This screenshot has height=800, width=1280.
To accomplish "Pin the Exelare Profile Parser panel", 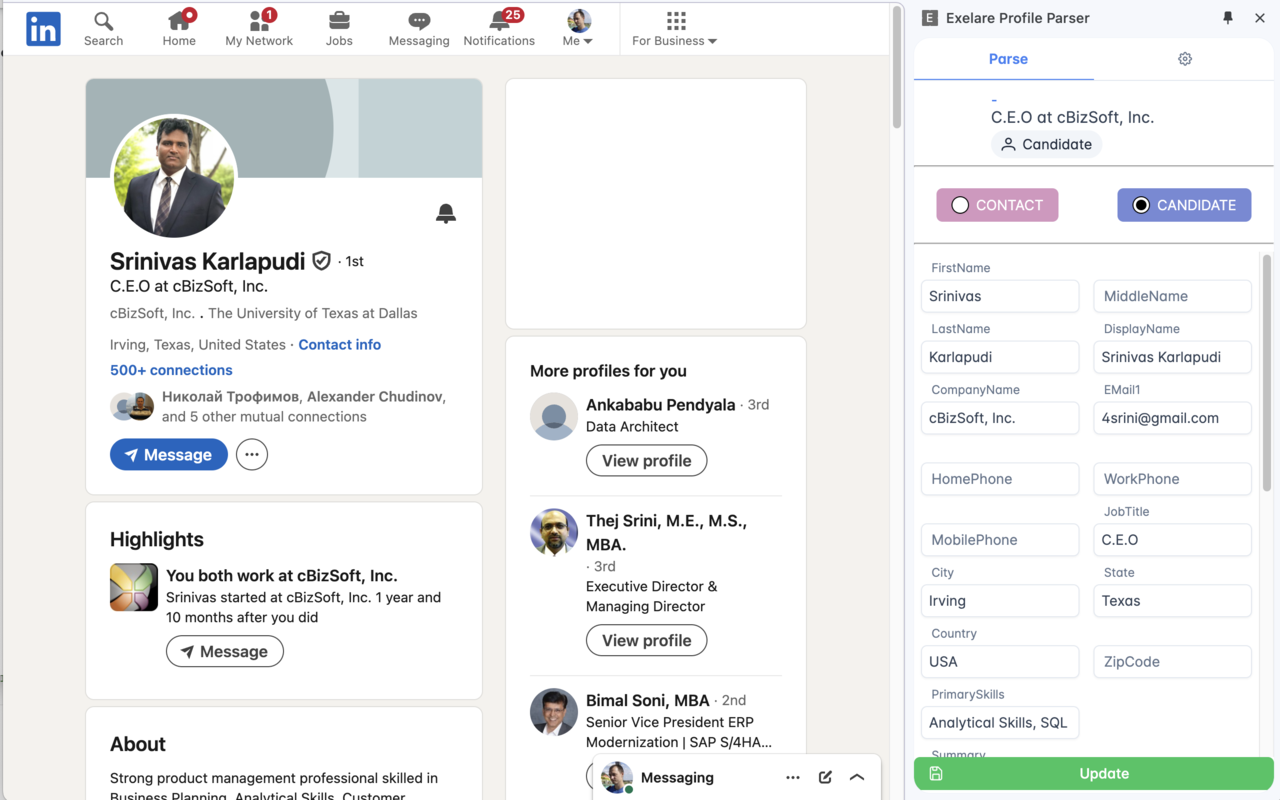I will (x=1228, y=18).
